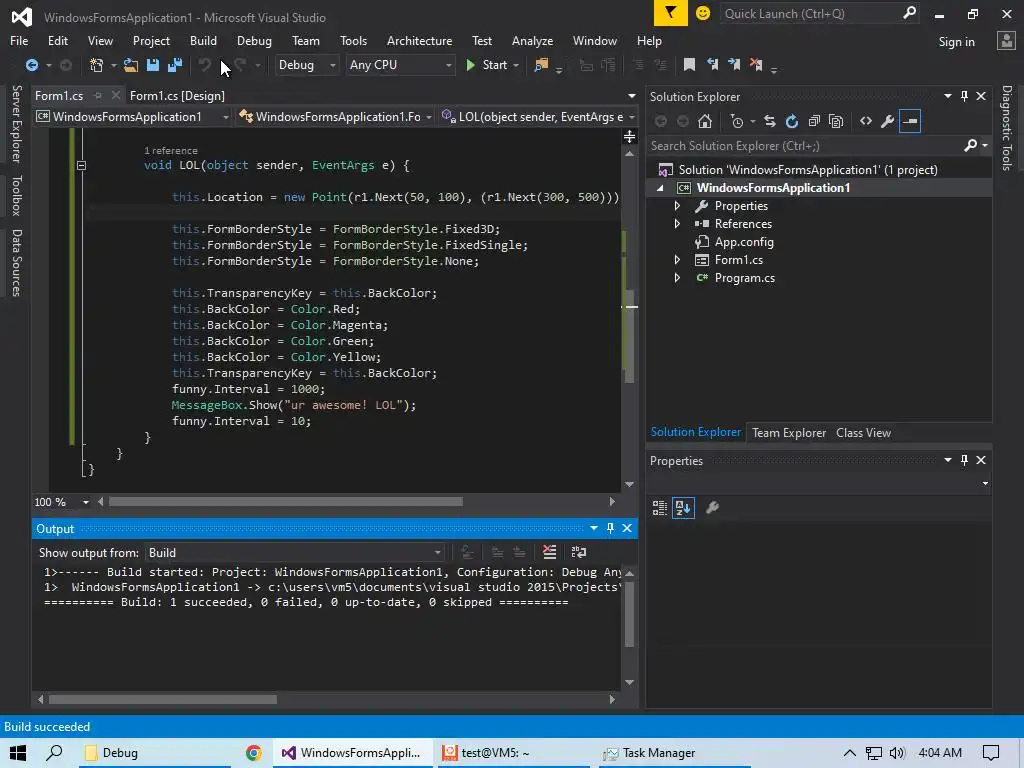
Task: Click the New Project toolbar icon
Action: (x=97, y=65)
